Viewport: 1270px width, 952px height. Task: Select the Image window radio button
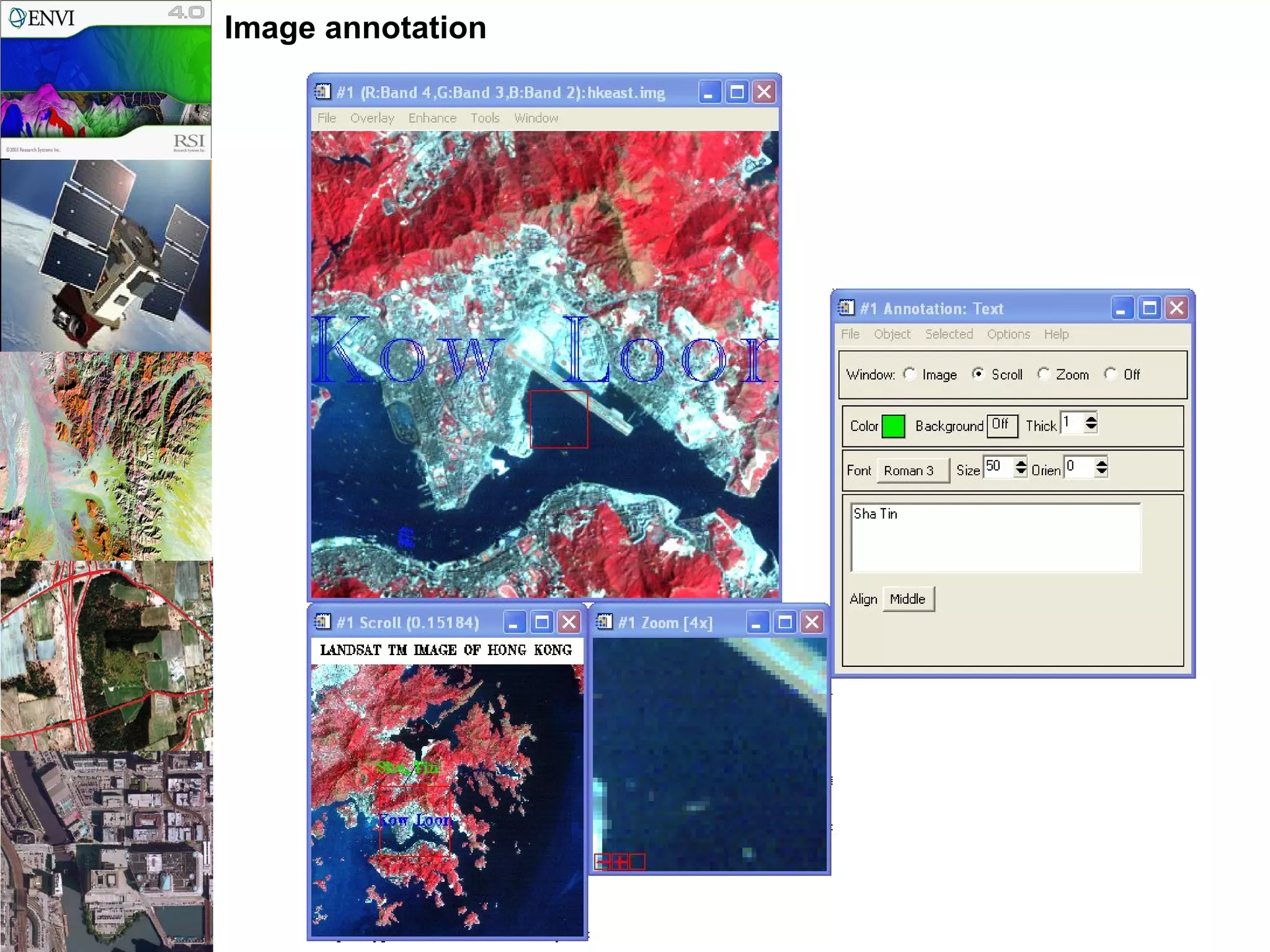coord(910,374)
